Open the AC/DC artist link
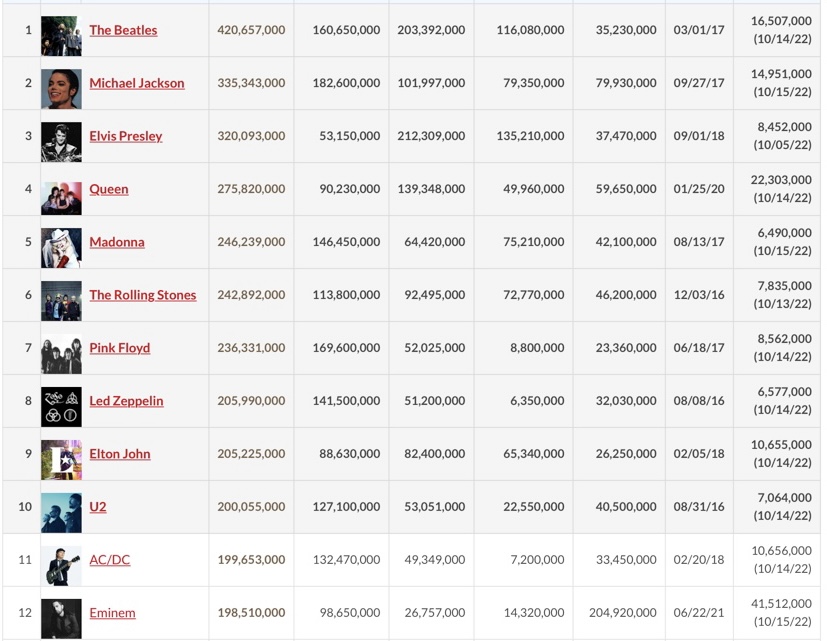 point(108,559)
